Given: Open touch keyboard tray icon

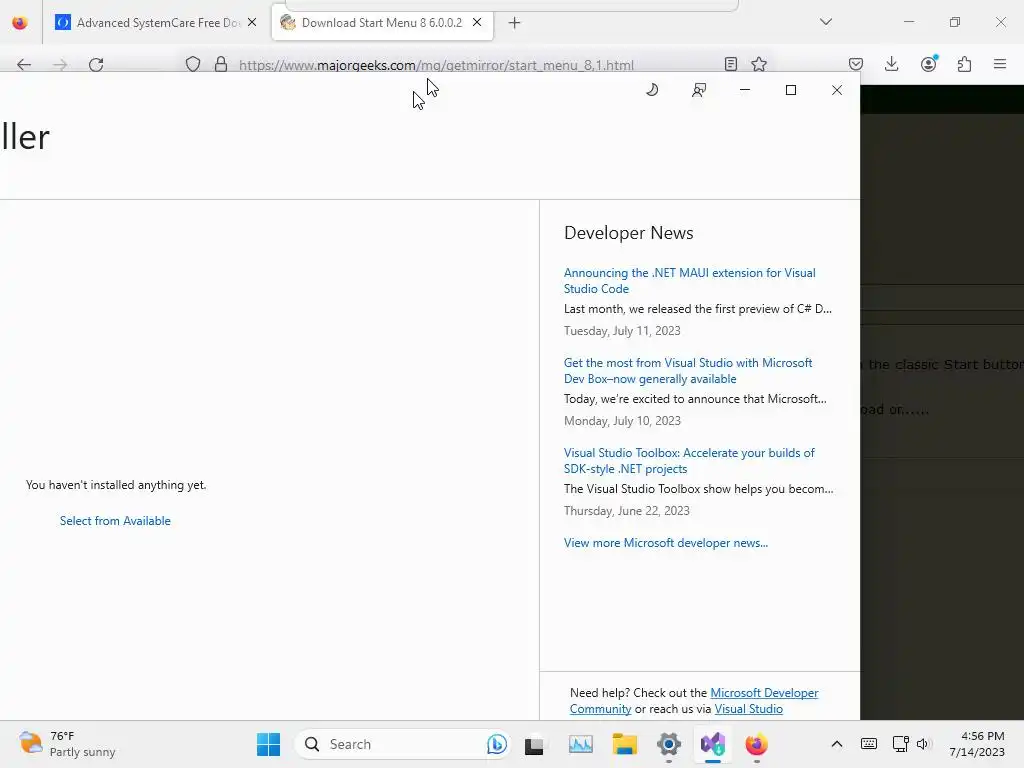Looking at the screenshot, I should pos(869,744).
